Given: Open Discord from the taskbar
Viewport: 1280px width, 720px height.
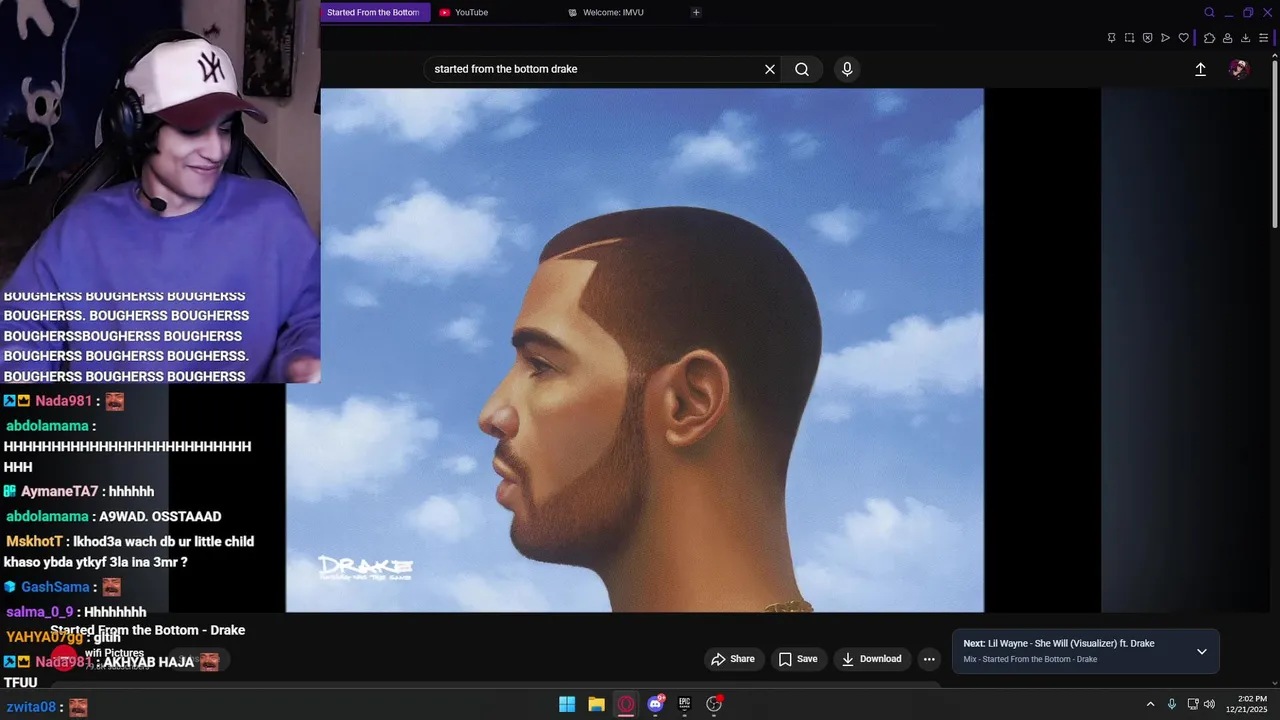Looking at the screenshot, I should point(655,704).
